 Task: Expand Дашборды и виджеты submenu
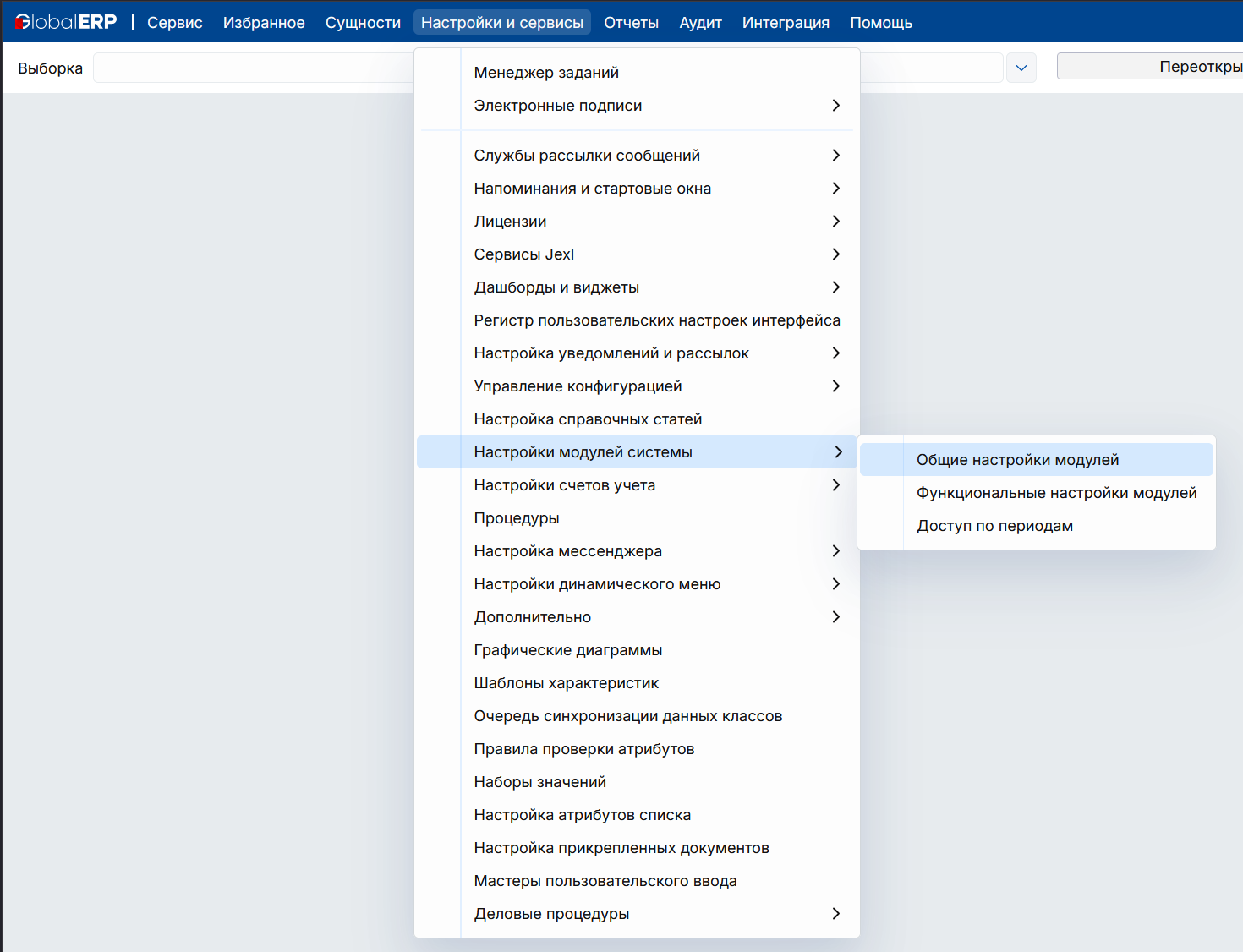(x=556, y=287)
